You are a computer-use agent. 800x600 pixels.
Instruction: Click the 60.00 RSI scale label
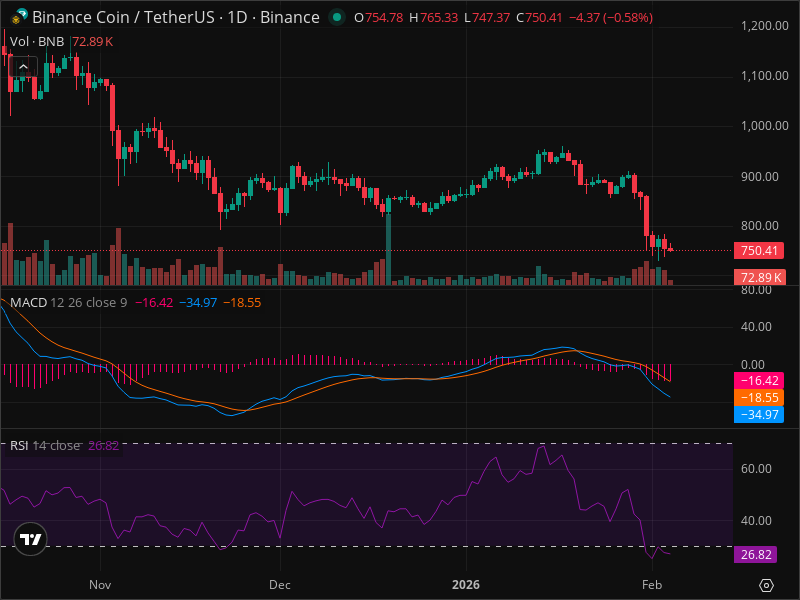coord(756,468)
